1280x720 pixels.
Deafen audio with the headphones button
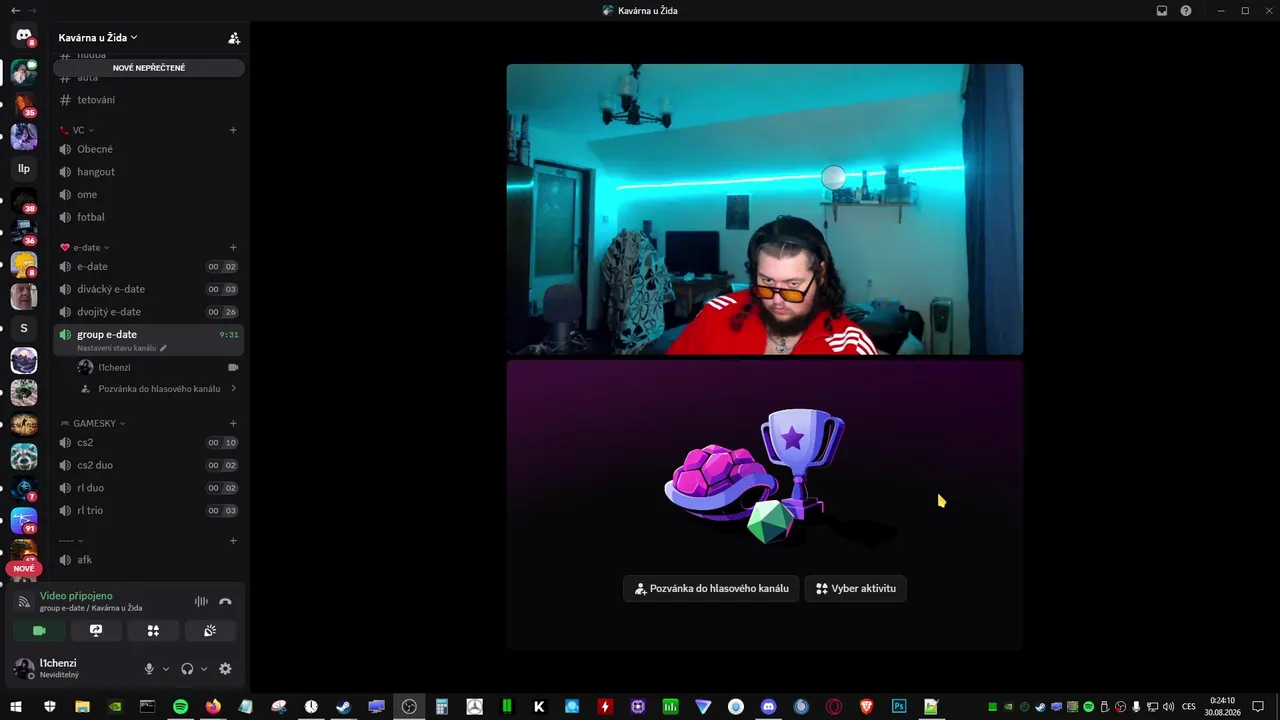187,669
